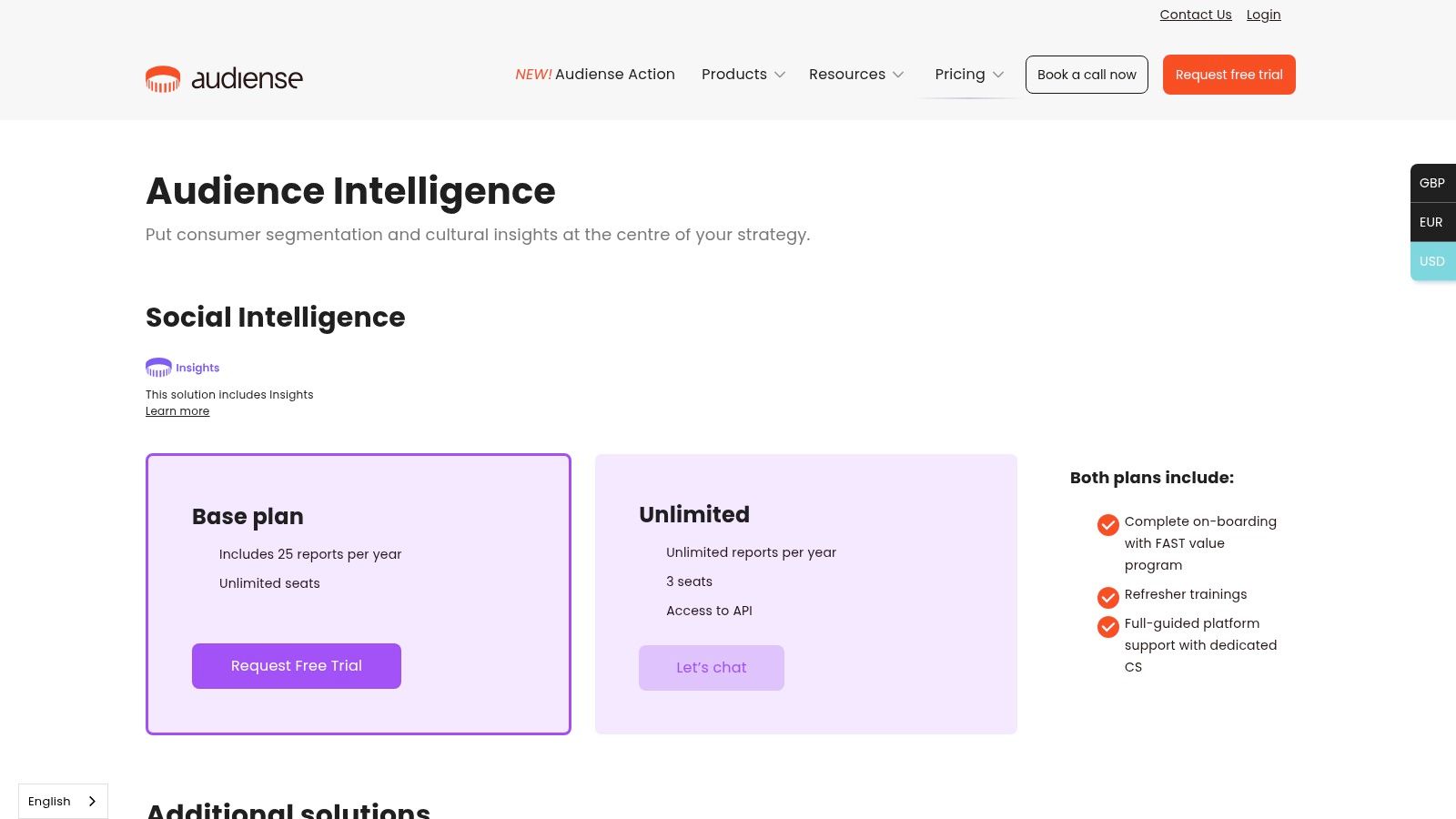Follow the Learn more link under Insights
The image size is (1456, 819).
tap(177, 411)
